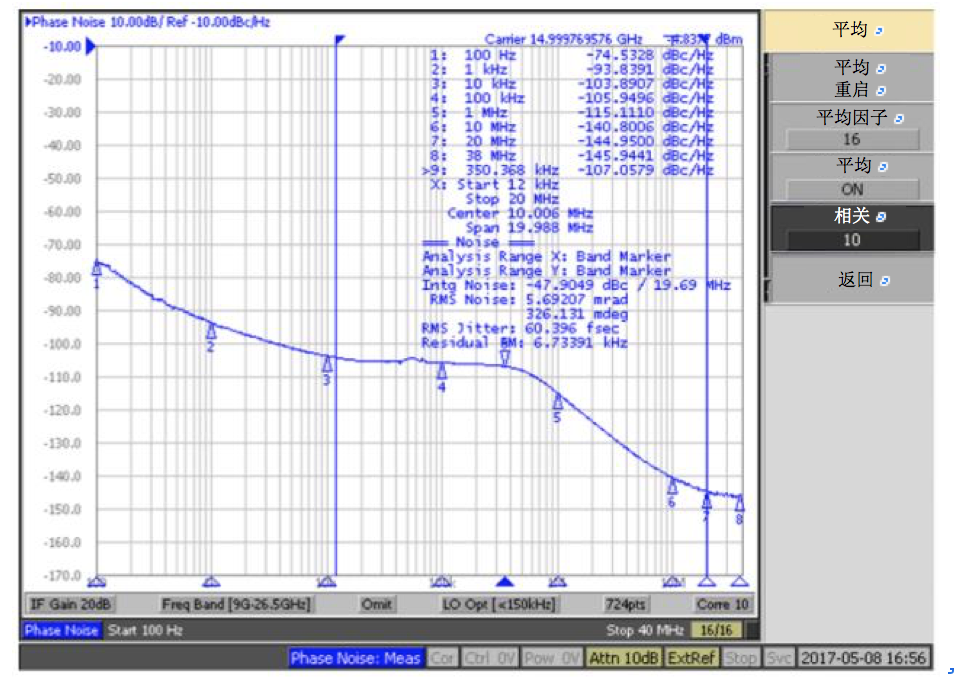
Task: Click the -100.0 y-axis label
Action: tap(62, 344)
